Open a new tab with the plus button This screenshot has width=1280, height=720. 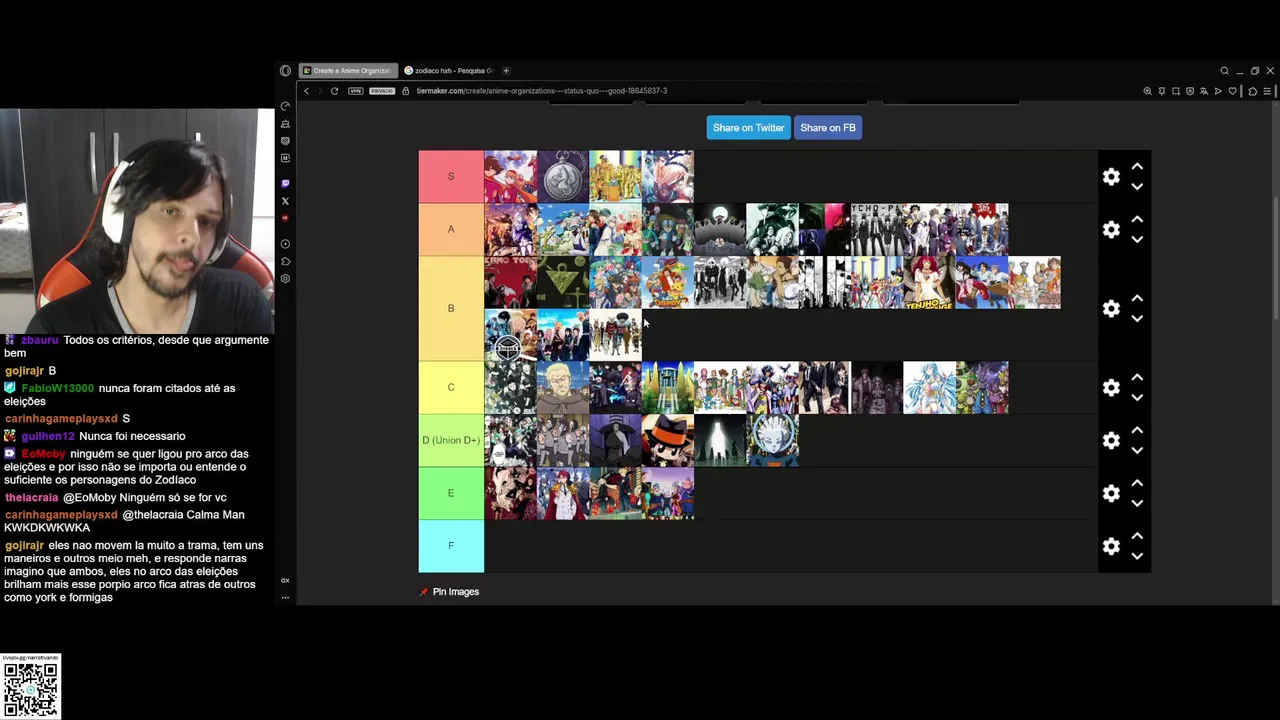pyautogui.click(x=506, y=71)
